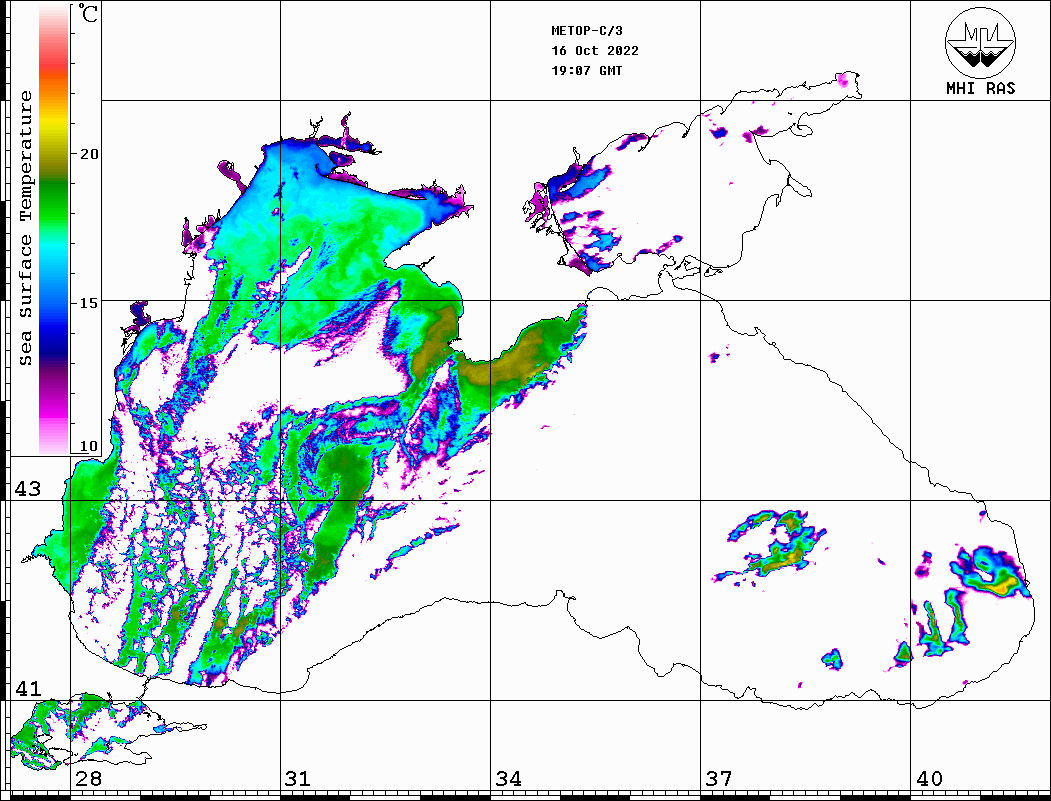
Task: Click the MHI RAS circular logo
Action: coord(980,42)
